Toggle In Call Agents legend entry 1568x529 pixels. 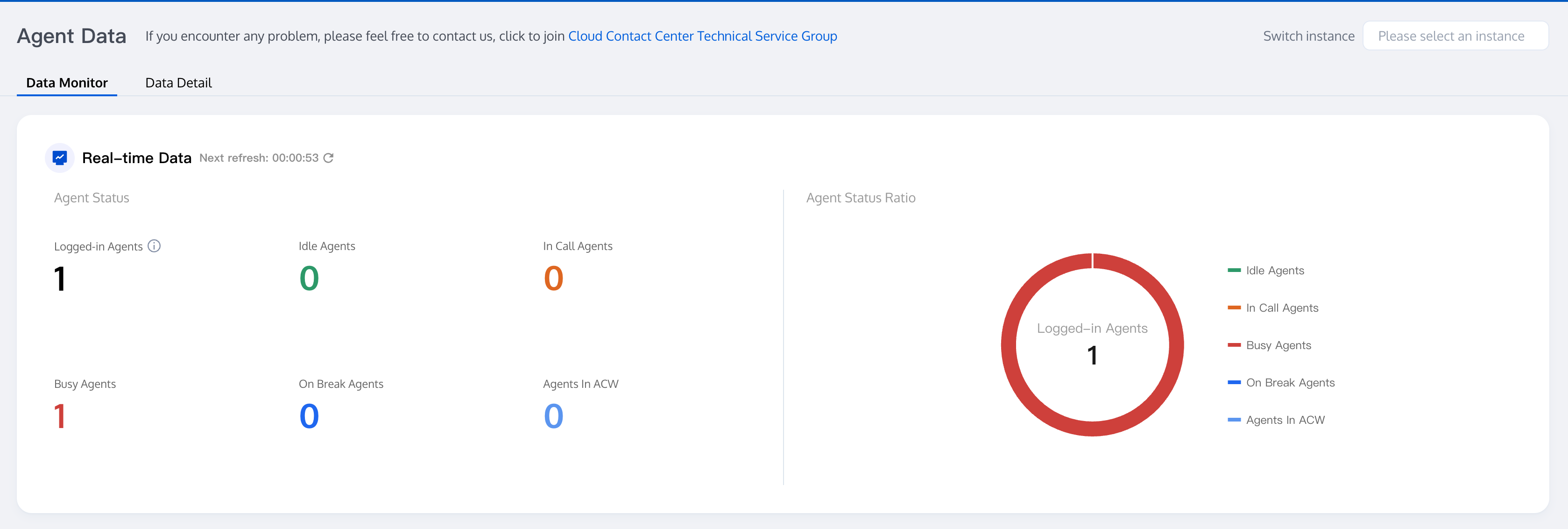1281,308
